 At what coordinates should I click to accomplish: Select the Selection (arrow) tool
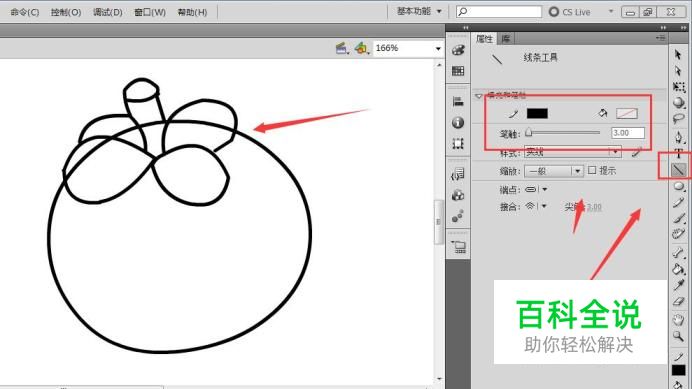(678, 55)
